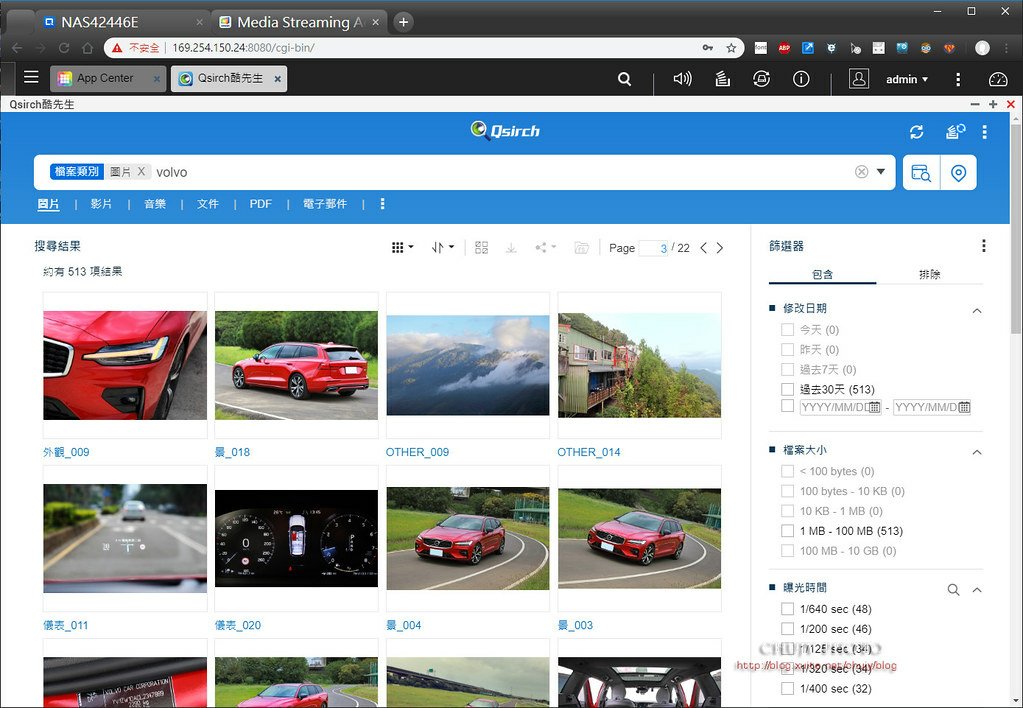Image resolution: width=1023 pixels, height=708 pixels.
Task: Go to the previous results page
Action: click(x=703, y=247)
